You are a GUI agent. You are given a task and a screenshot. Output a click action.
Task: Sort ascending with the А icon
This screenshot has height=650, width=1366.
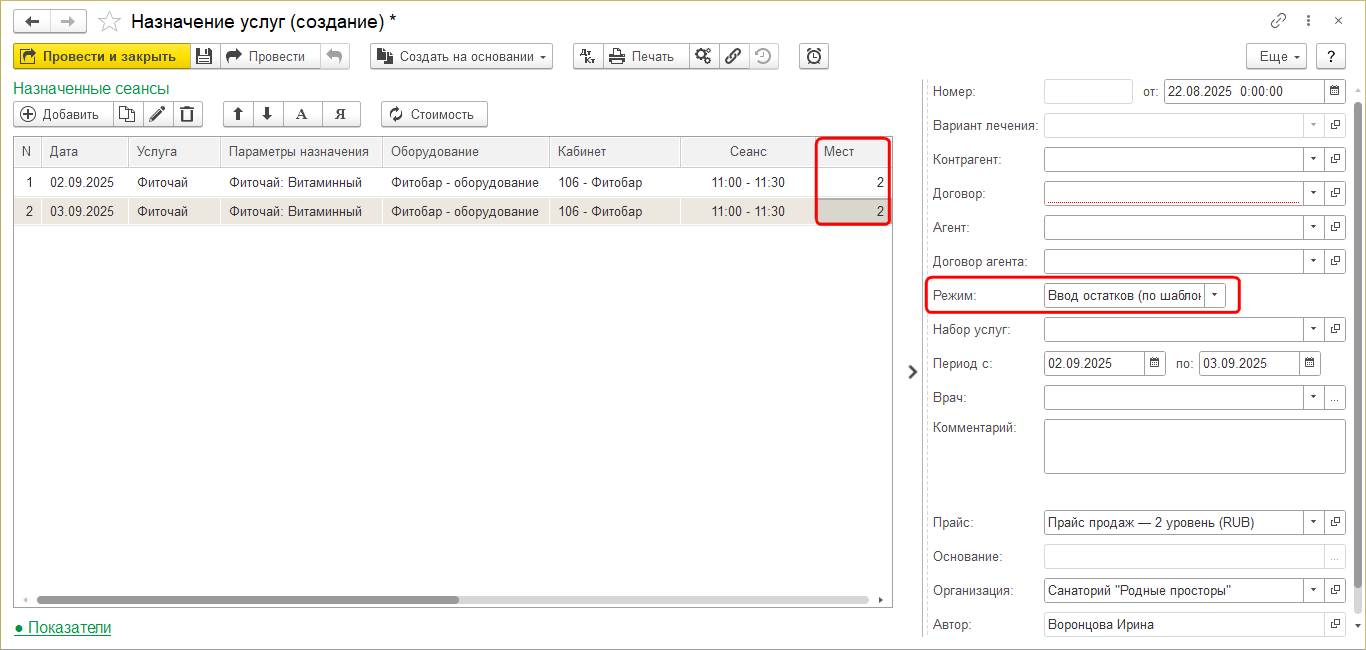301,114
